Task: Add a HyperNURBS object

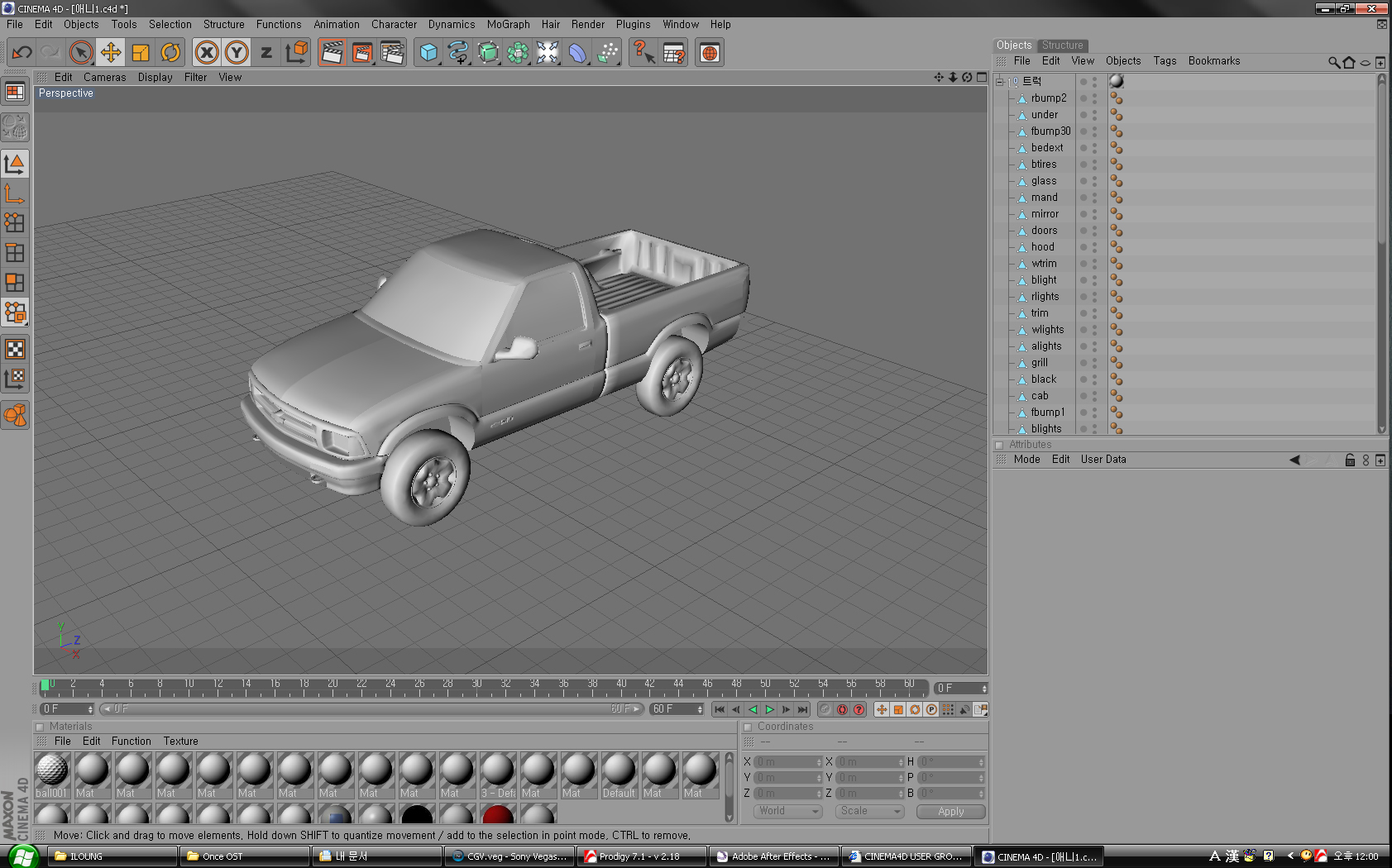Action: pyautogui.click(x=488, y=53)
